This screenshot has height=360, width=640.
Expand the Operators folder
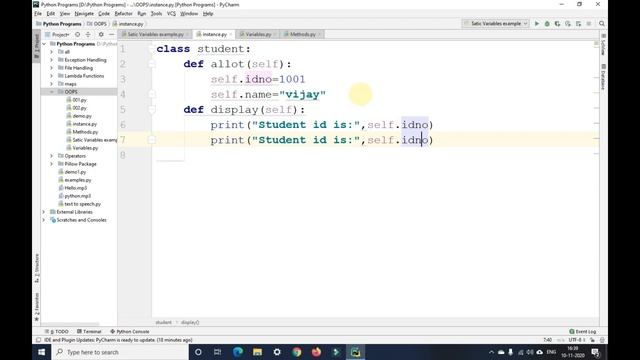pos(51,156)
